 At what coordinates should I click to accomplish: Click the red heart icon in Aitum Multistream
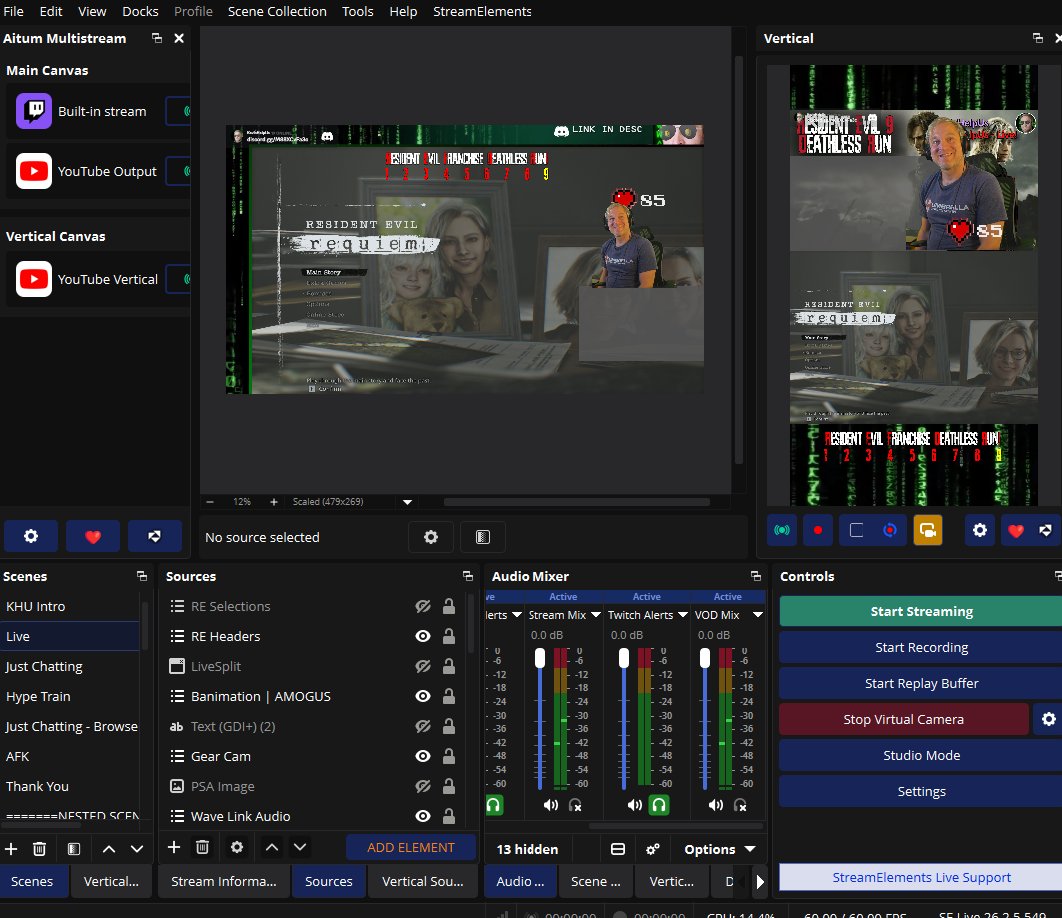click(93, 537)
